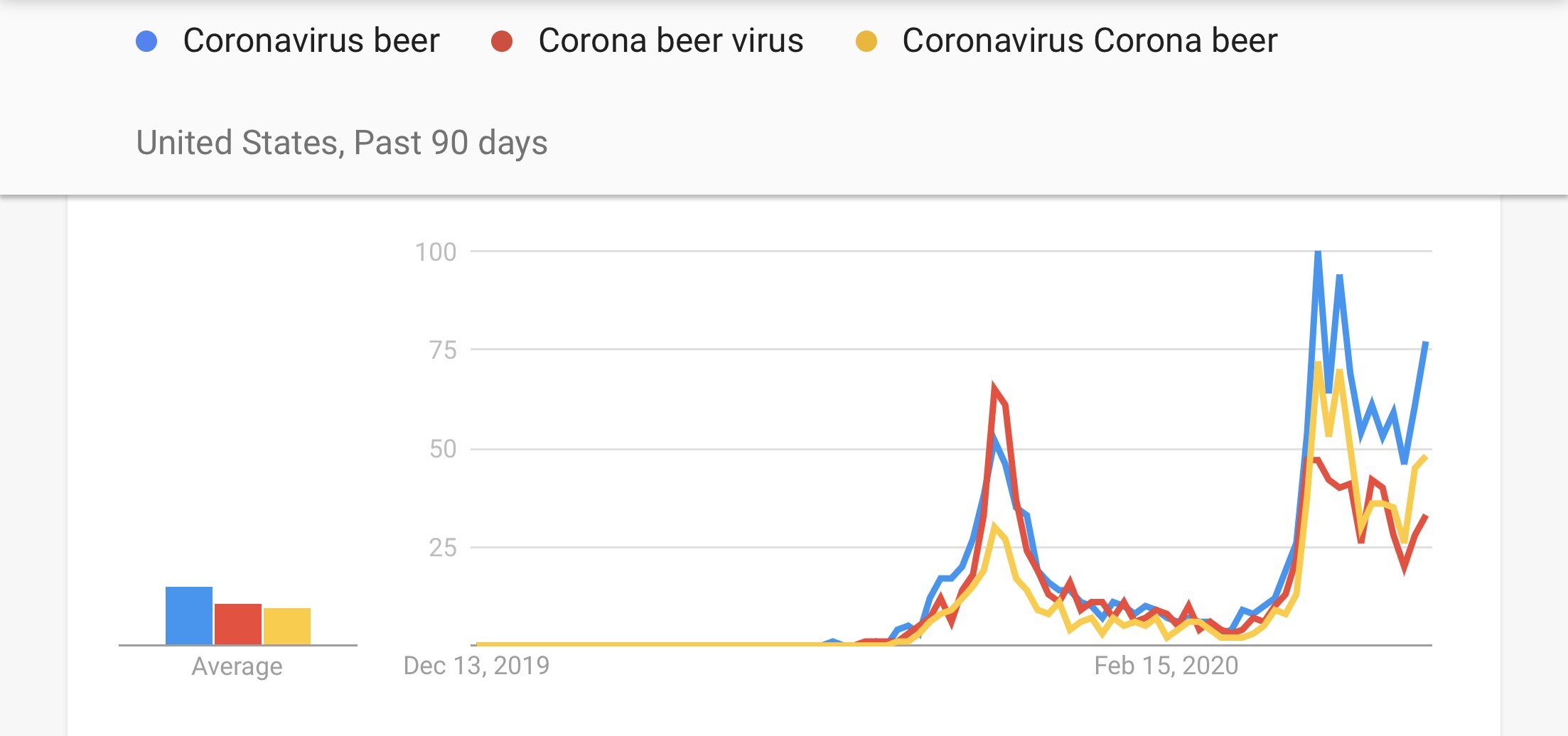Click the 75 y-axis label
1568x736 pixels.
coord(442,350)
